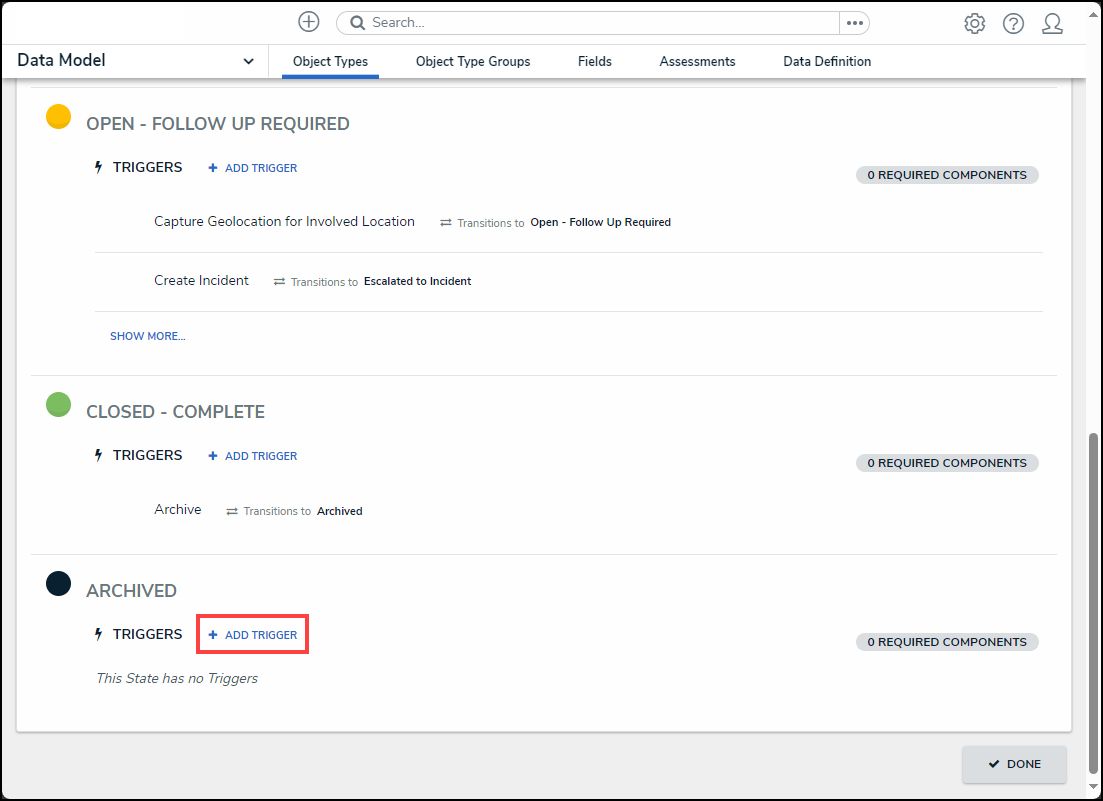This screenshot has height=801, width=1103.
Task: Click the dark Archived state circle
Action: (59, 584)
